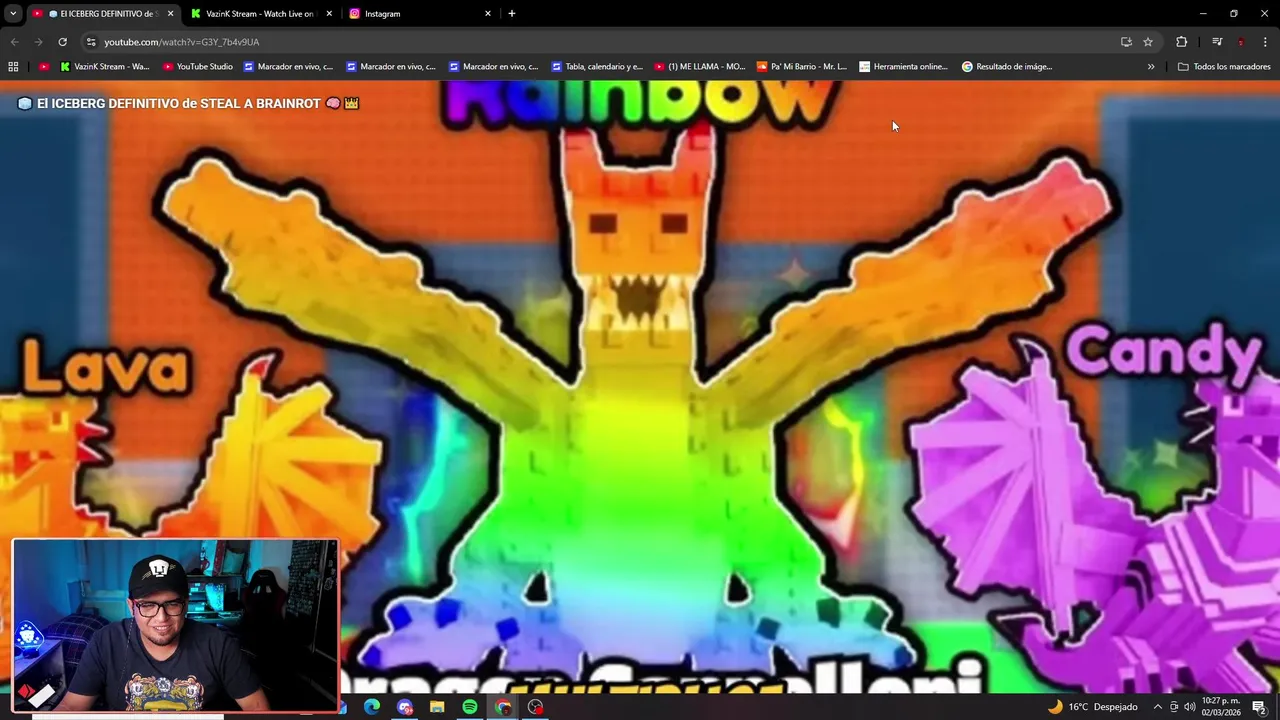The image size is (1280, 720).
Task: Open the Chrome extensions menu
Action: point(1181,42)
